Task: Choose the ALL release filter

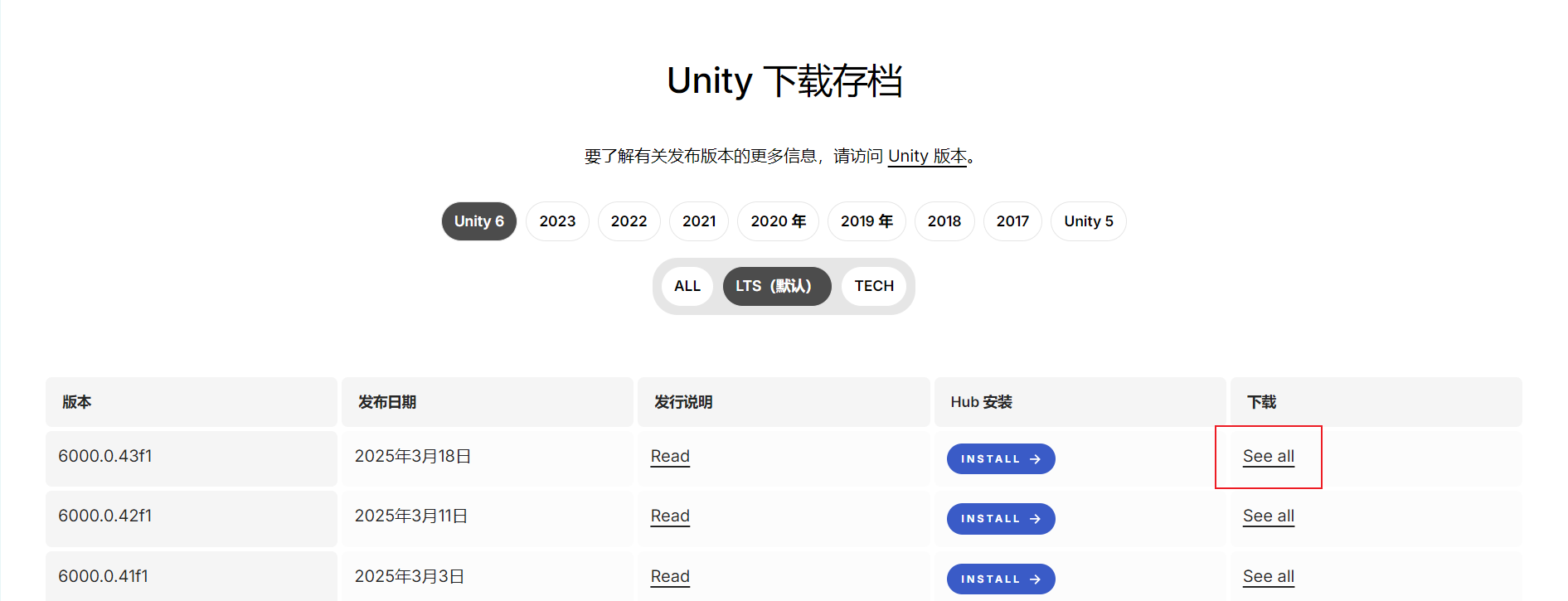Action: pyautogui.click(x=687, y=286)
